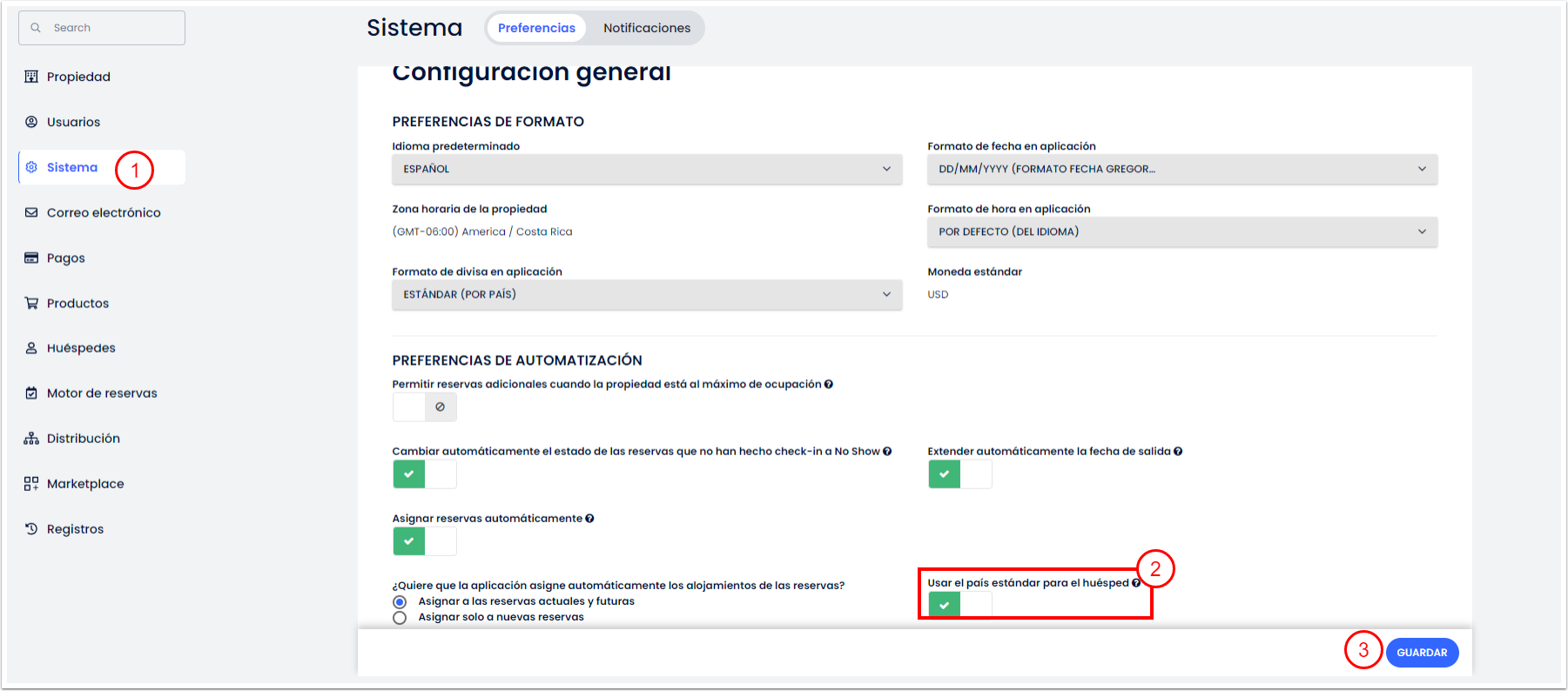Click the Correo electrónico envelope icon
The height and width of the screenshot is (691, 1568).
31,212
